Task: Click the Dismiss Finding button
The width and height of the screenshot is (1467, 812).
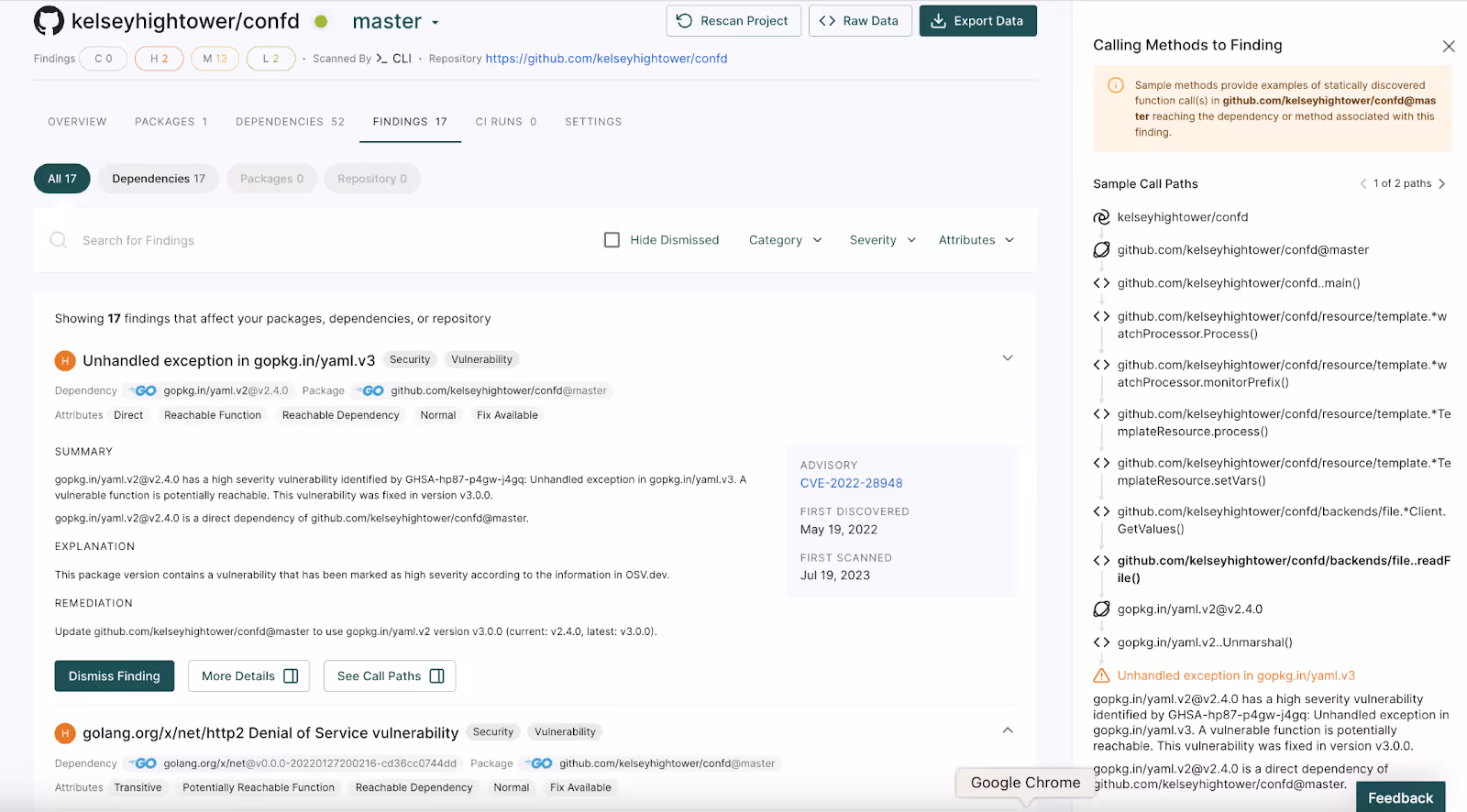Action: (115, 676)
